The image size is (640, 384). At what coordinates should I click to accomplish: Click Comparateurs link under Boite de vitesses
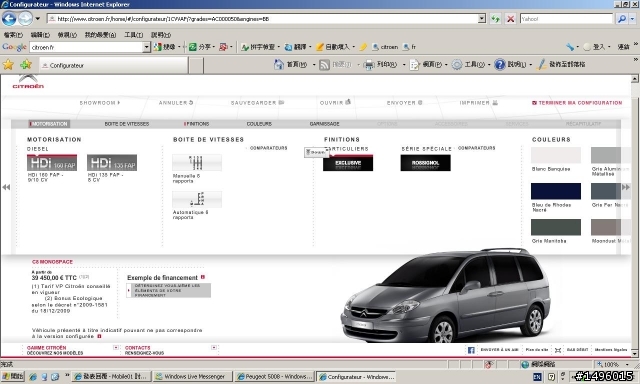point(268,148)
